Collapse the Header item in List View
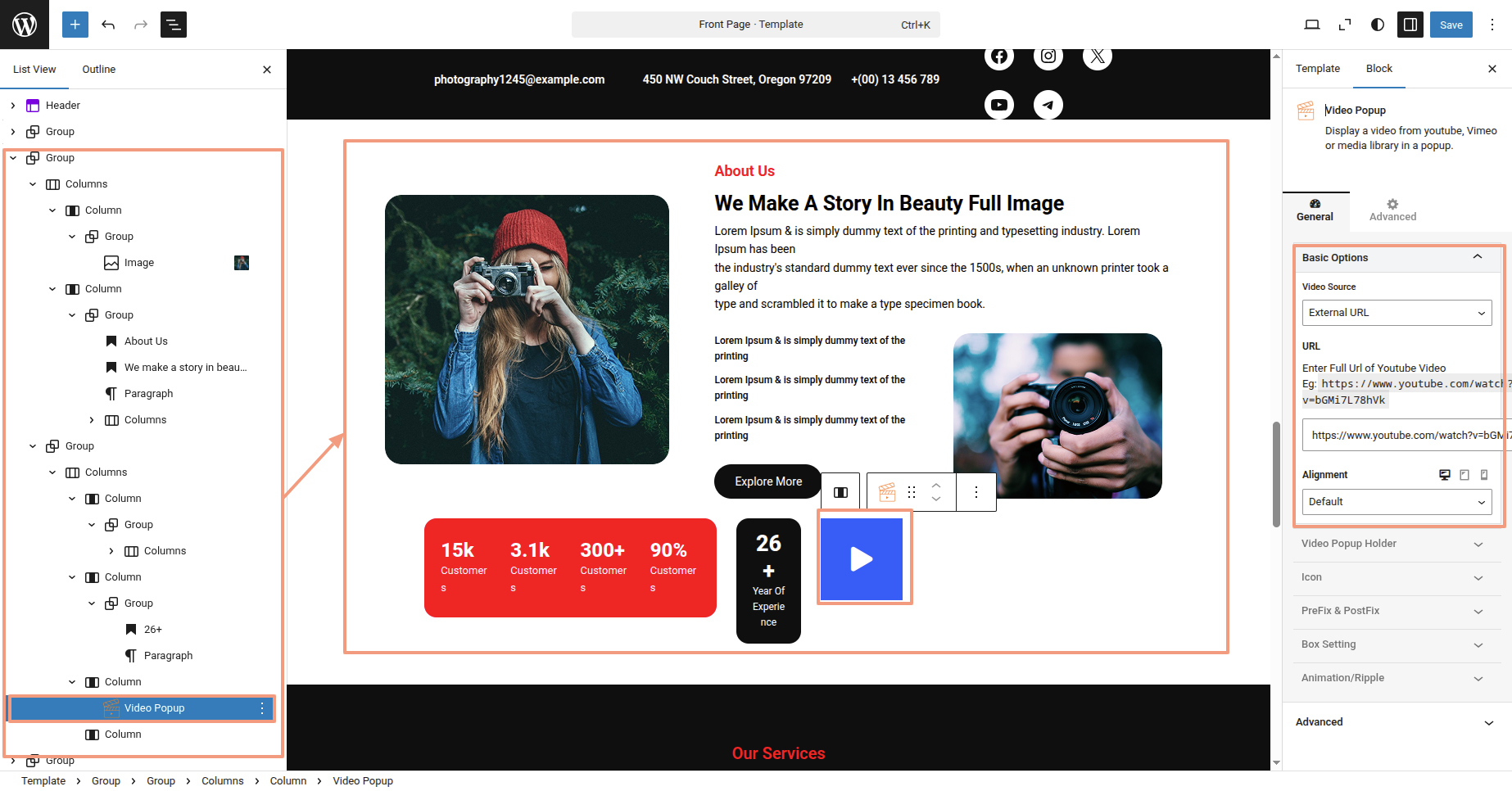Viewport: 1512px width, 791px height. (x=13, y=106)
